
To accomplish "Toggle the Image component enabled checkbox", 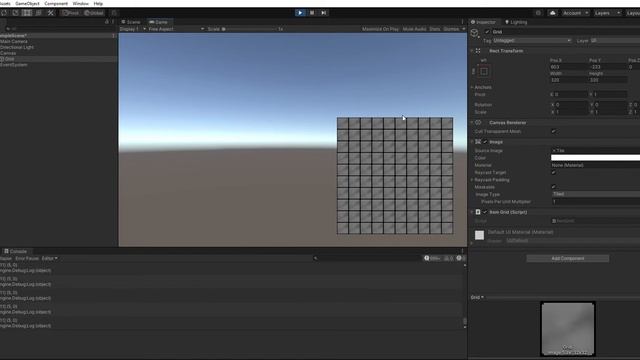I will 486,142.
